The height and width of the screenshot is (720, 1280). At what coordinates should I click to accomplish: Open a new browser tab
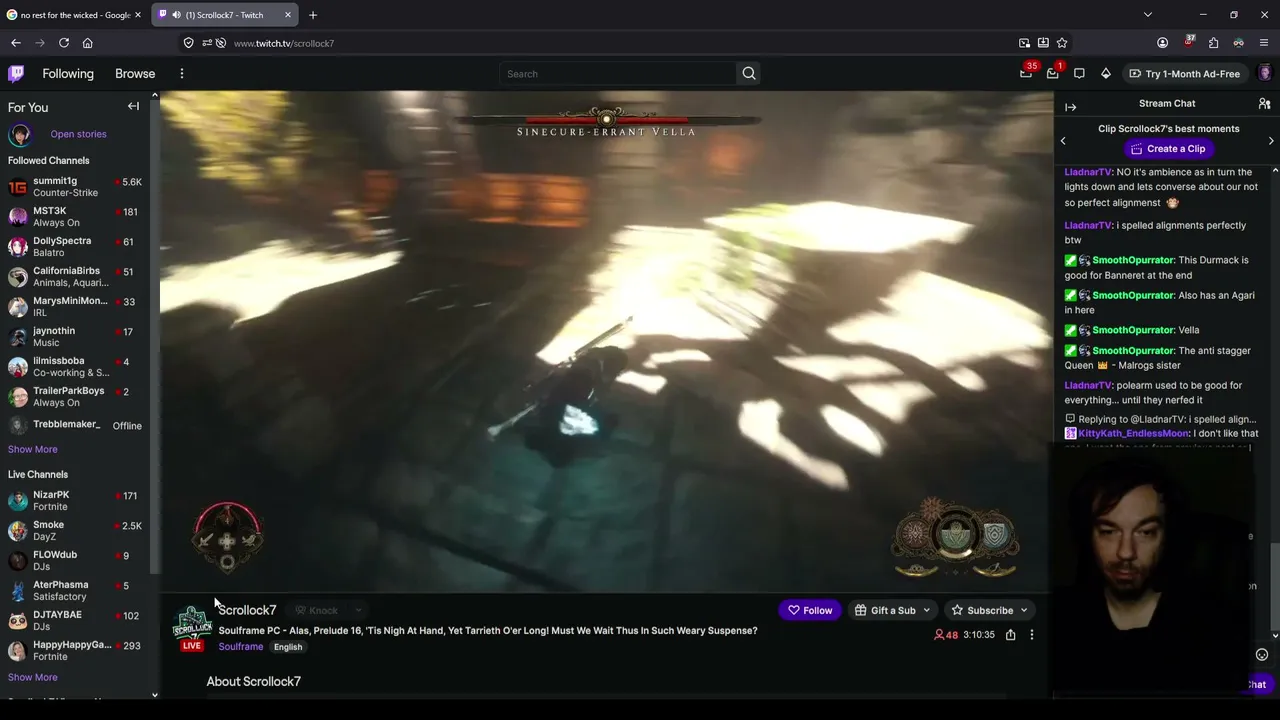click(313, 15)
